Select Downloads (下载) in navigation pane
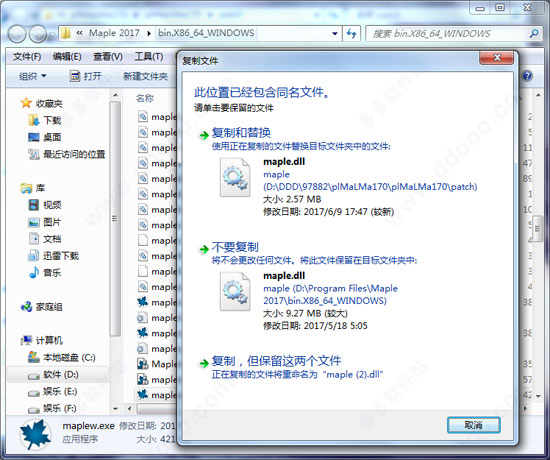550x460 pixels. (x=45, y=120)
